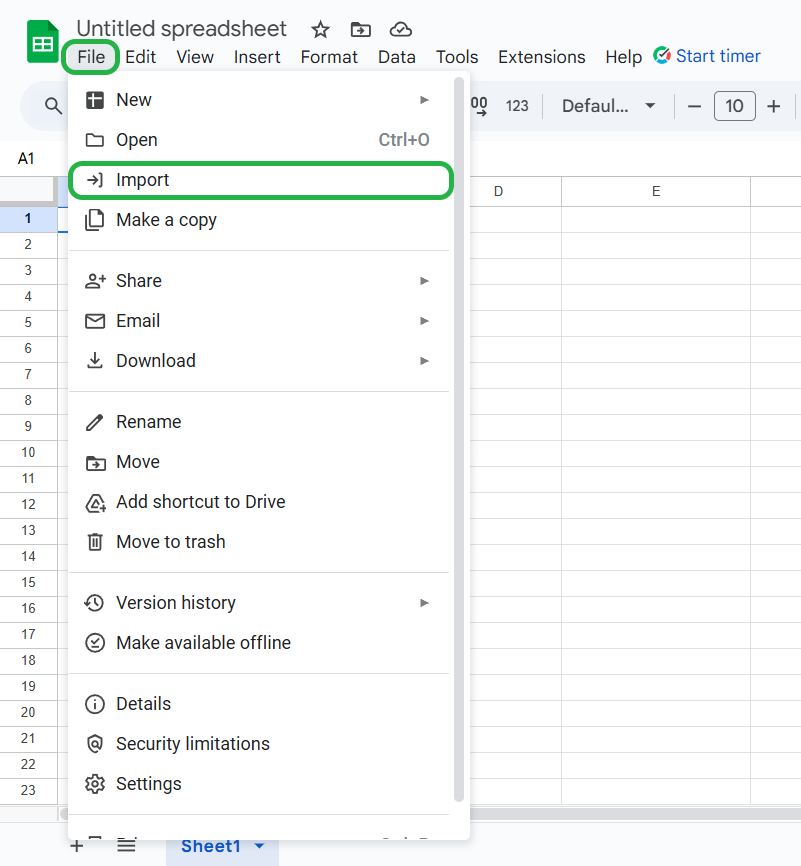Click the Security limitations shield icon

pyautogui.click(x=94, y=744)
